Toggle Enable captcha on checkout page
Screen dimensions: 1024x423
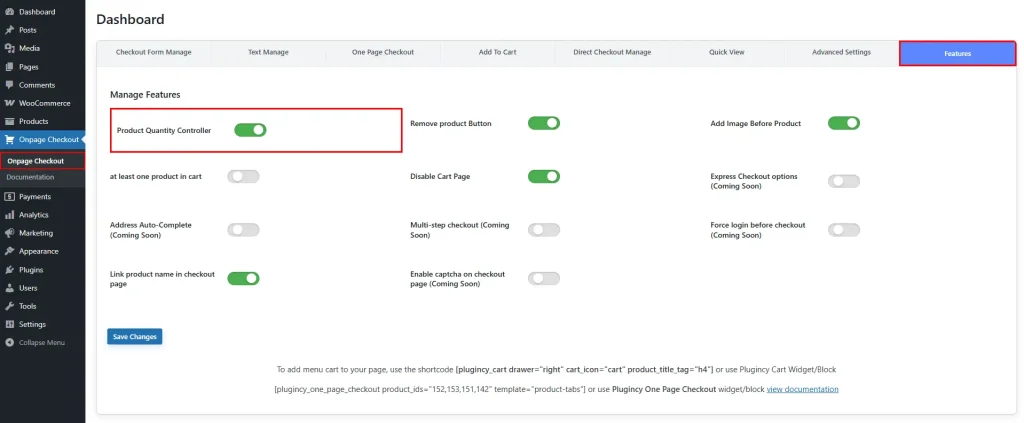click(x=544, y=279)
